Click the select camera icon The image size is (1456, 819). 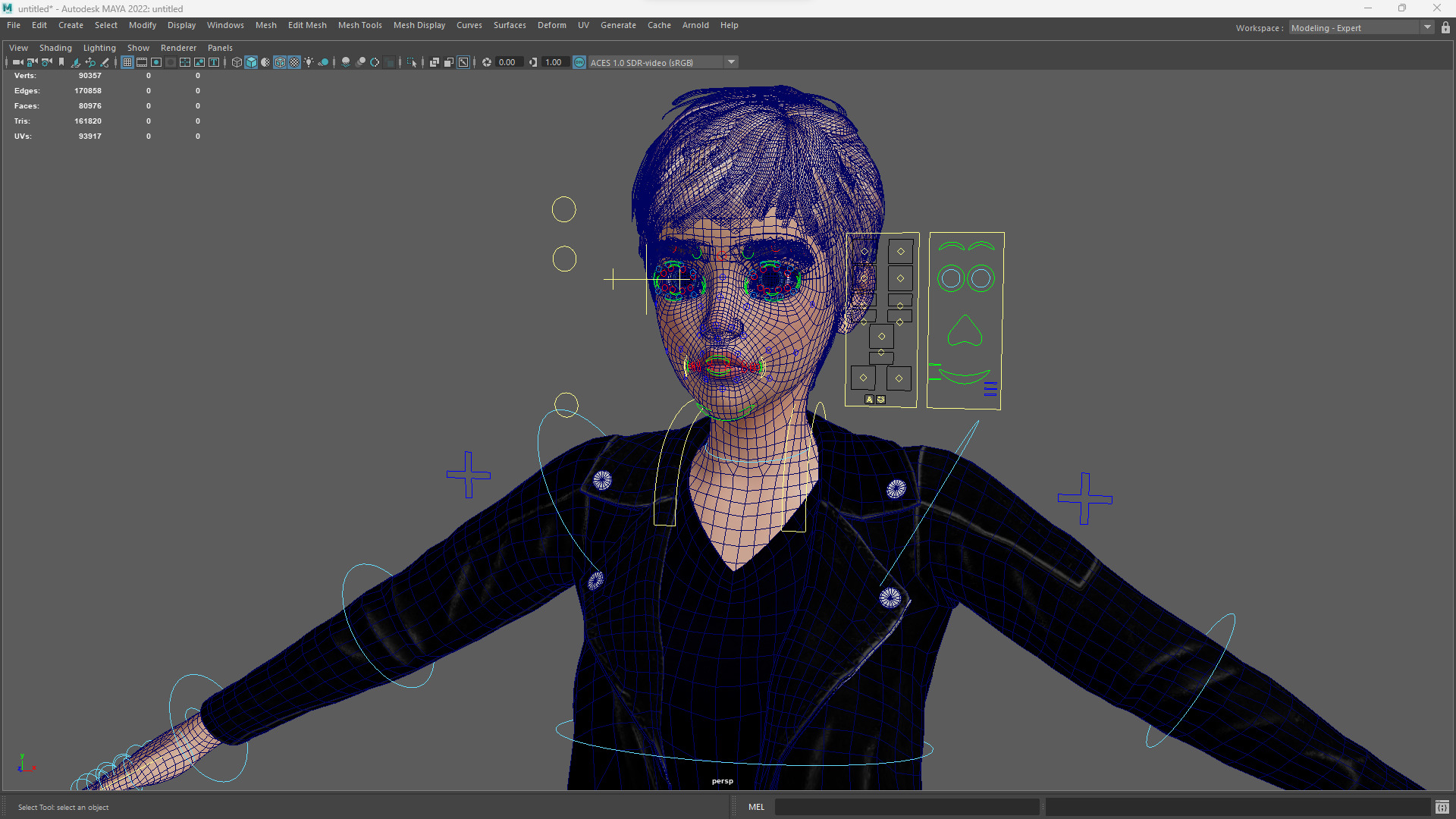pos(18,62)
